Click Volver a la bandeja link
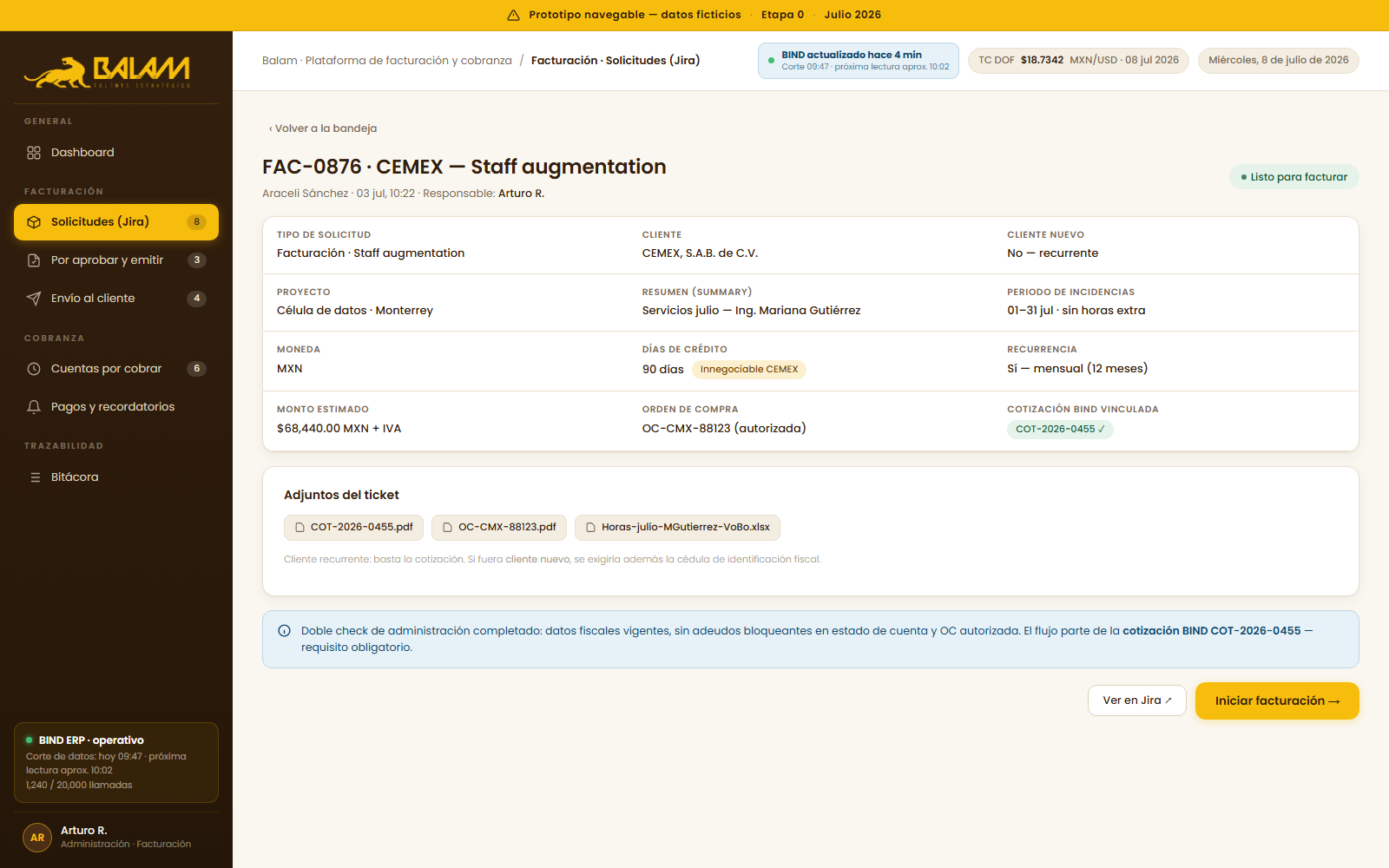Image resolution: width=1389 pixels, height=868 pixels. coord(323,128)
